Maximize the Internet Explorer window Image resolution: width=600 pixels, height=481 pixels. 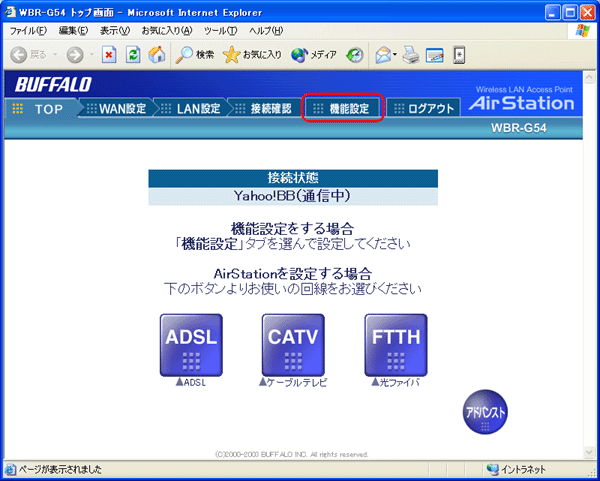click(x=570, y=13)
